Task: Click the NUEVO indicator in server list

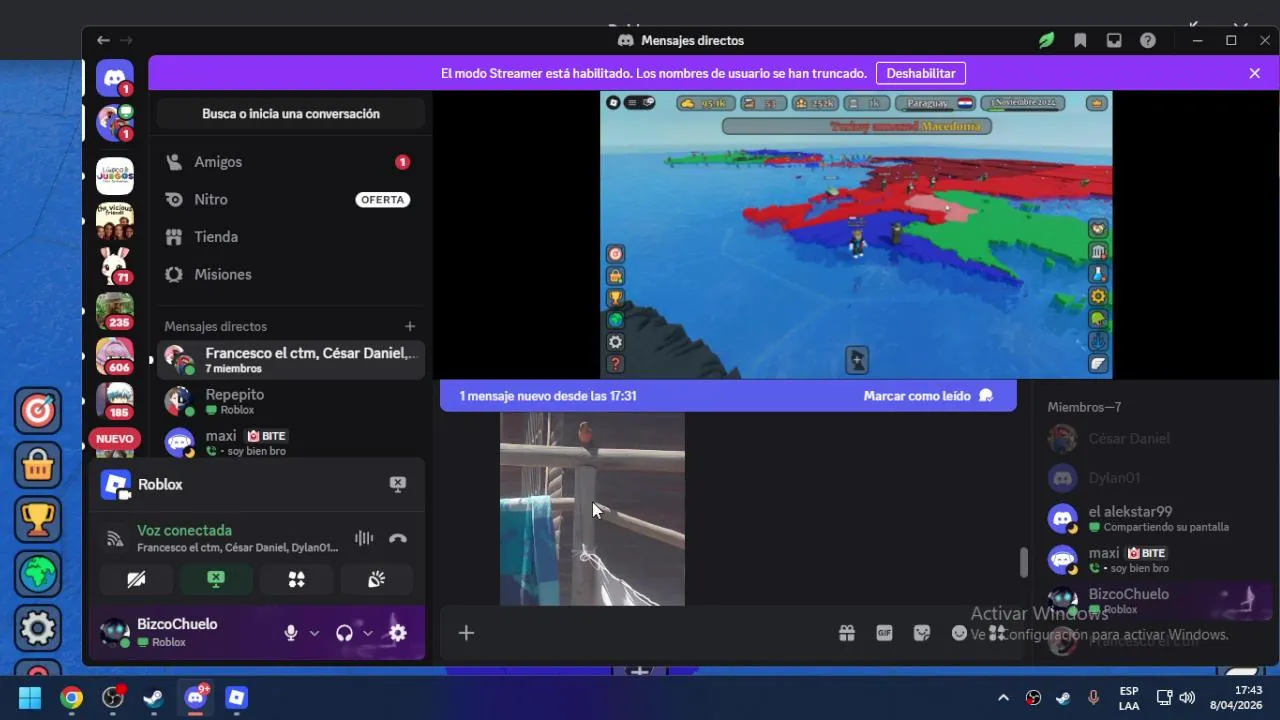Action: click(x=115, y=439)
